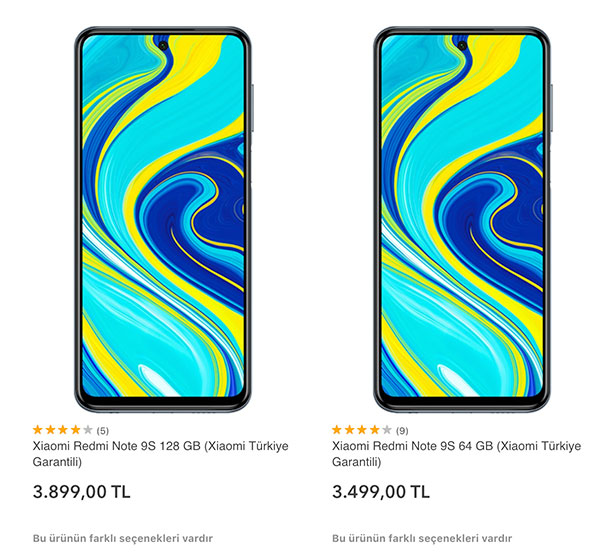Click the 3.499,00 TL price
The height and width of the screenshot is (556, 600).
click(x=381, y=492)
